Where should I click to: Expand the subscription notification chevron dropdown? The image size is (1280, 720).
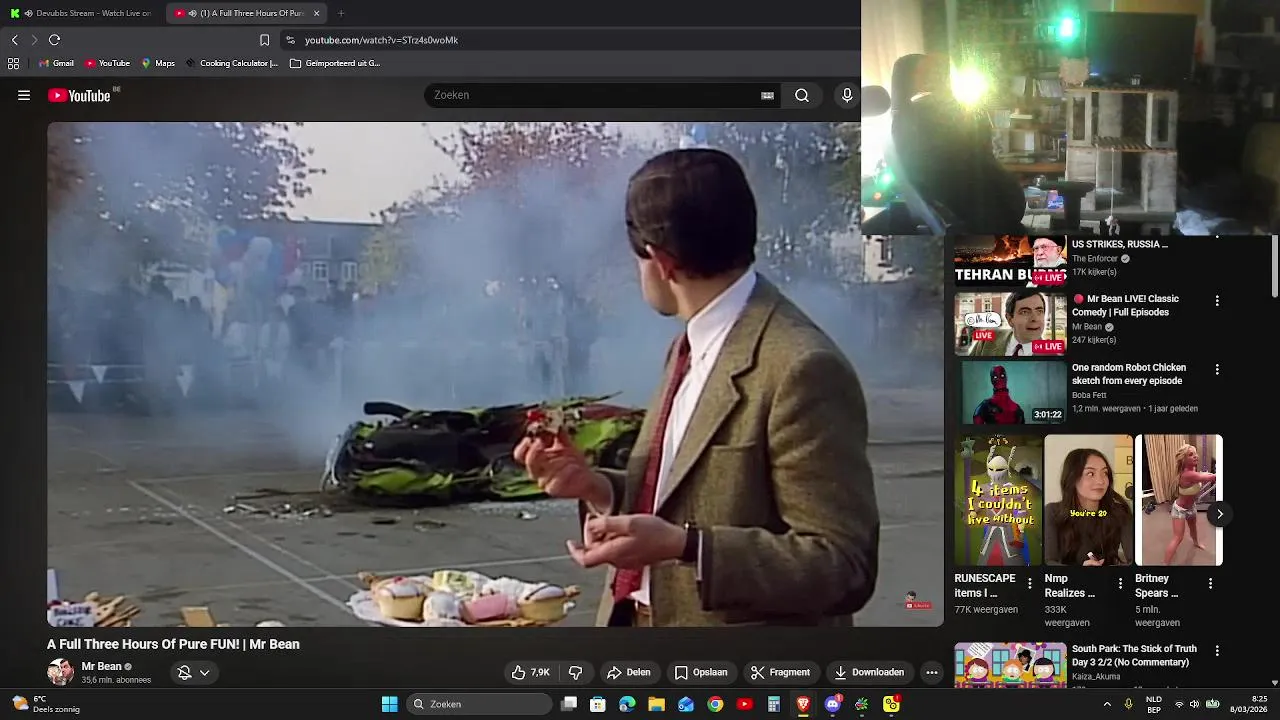tap(204, 672)
